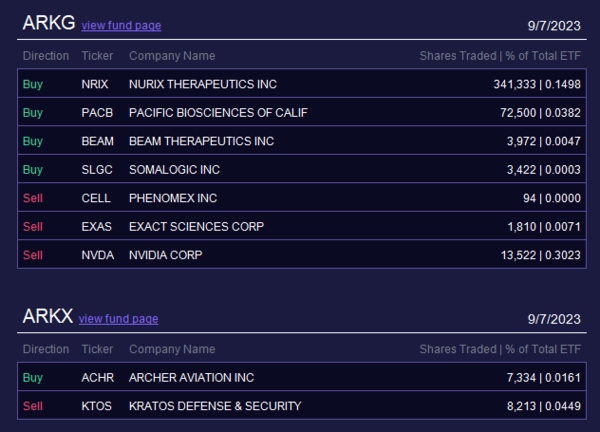This screenshot has width=600, height=432.
Task: Click the Direction column header in ARKX table
Action: [x=46, y=349]
